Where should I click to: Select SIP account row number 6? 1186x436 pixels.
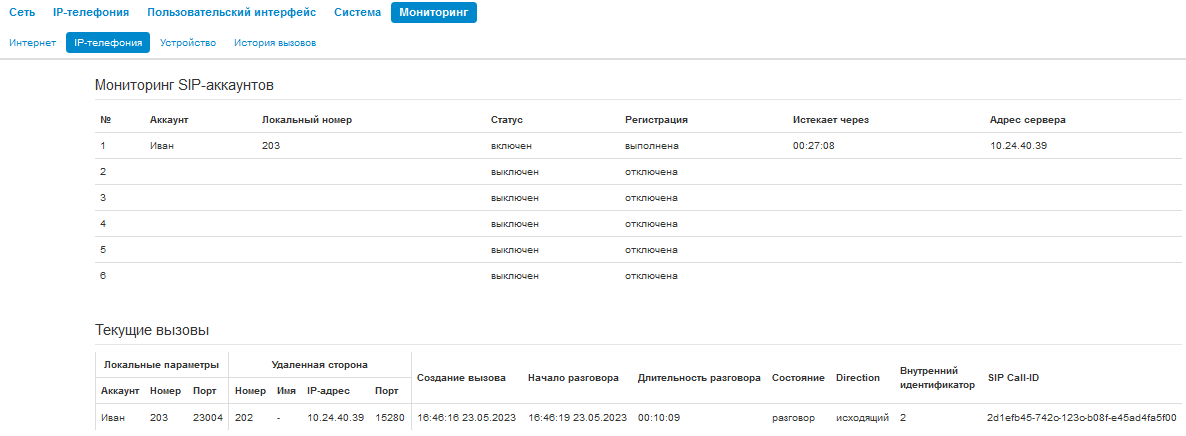[638, 276]
